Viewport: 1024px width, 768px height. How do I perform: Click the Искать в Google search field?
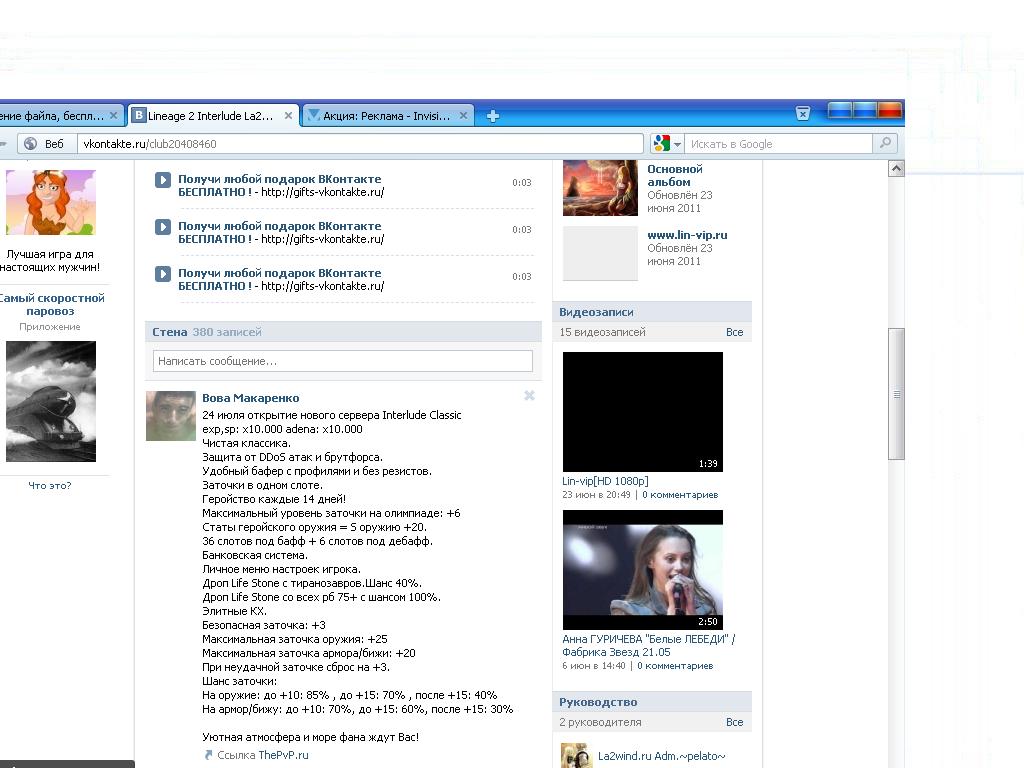tap(778, 144)
